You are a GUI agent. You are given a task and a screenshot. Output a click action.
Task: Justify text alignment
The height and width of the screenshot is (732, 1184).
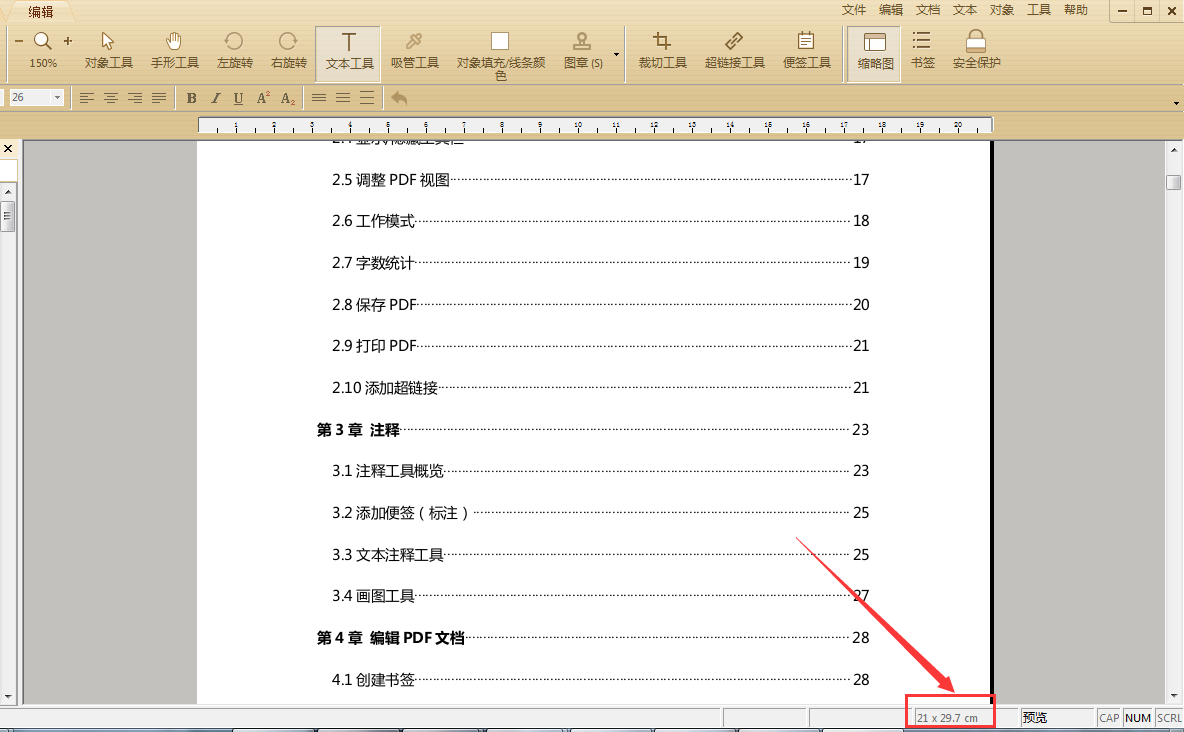pos(159,98)
